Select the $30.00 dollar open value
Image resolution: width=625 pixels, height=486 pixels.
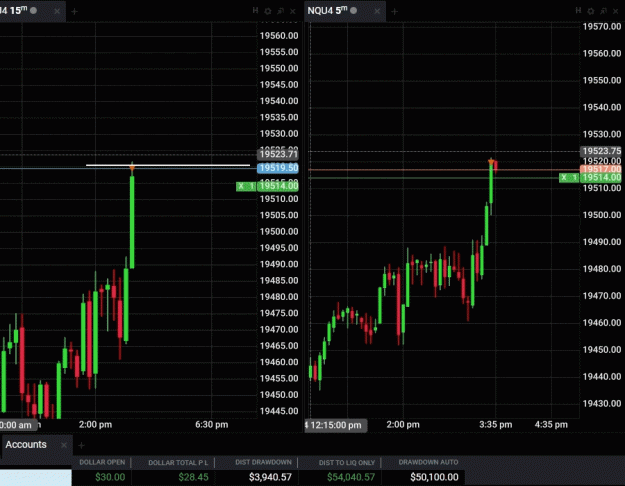(110, 477)
